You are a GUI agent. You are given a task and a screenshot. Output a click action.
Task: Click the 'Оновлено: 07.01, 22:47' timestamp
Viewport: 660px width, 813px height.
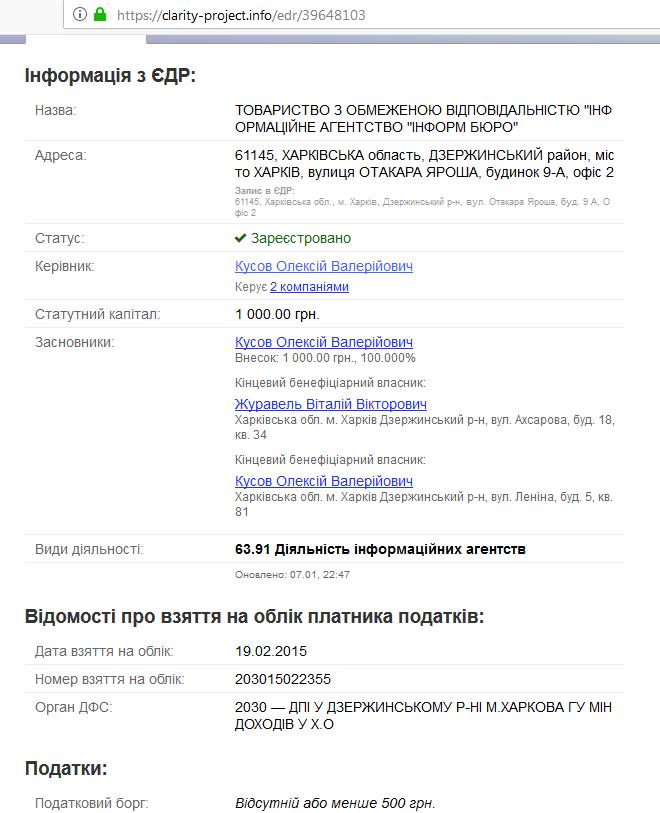click(292, 574)
